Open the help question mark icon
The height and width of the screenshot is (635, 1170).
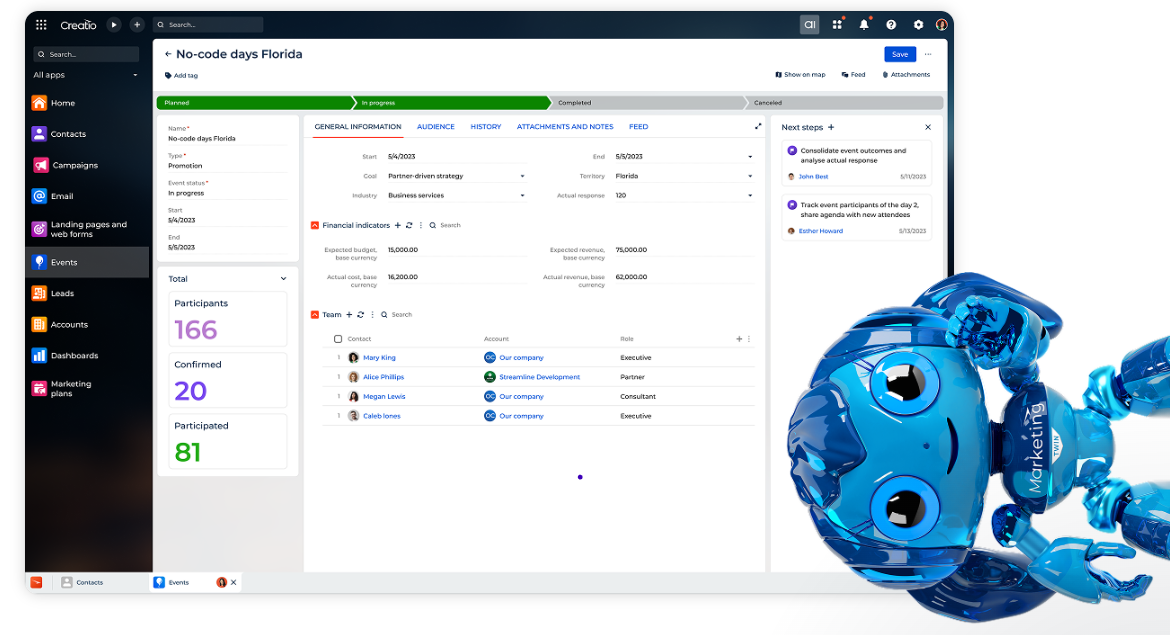[891, 25]
